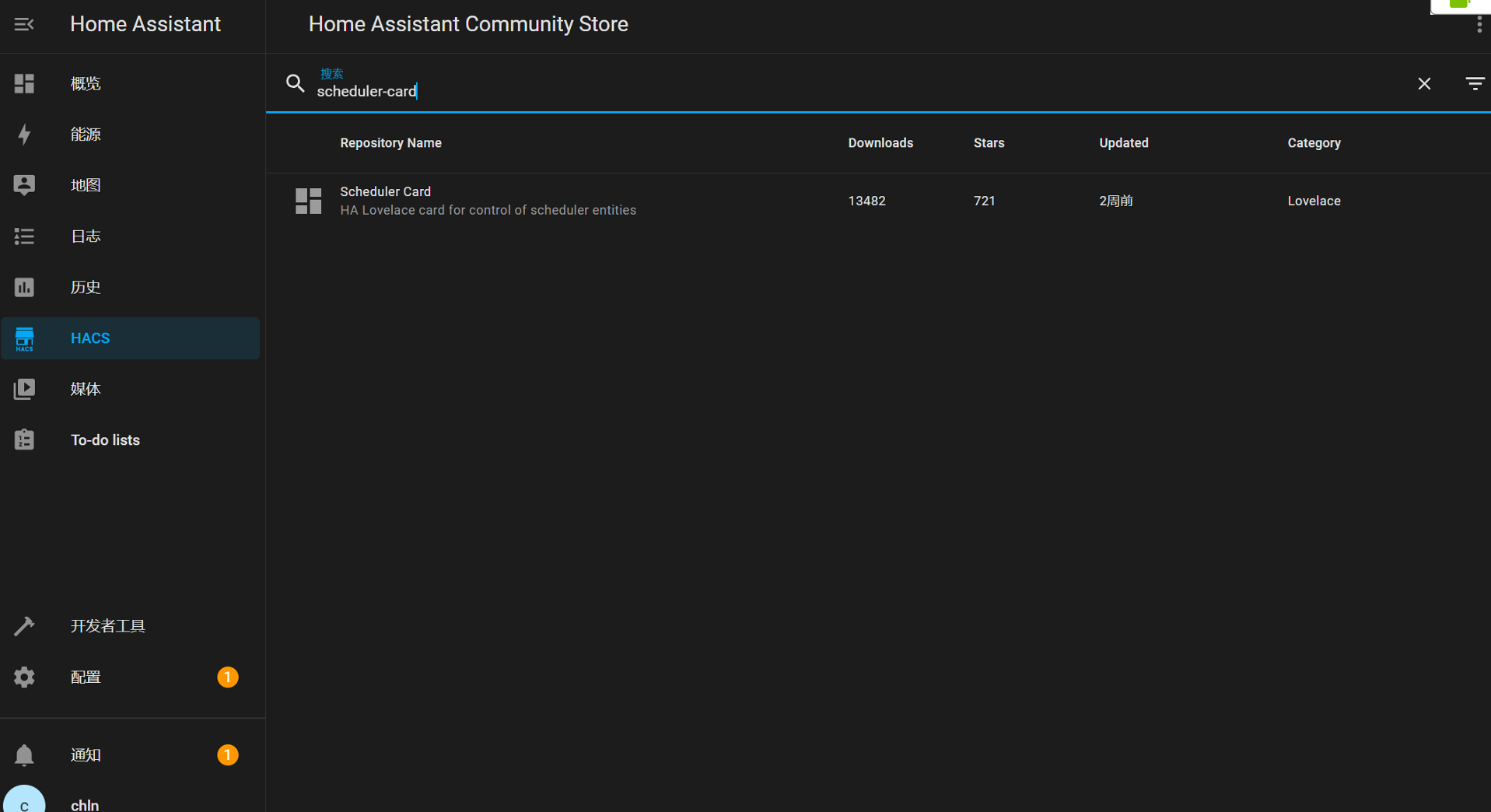1491x812 pixels.
Task: Select 概览 in the sidebar
Action: (131, 83)
